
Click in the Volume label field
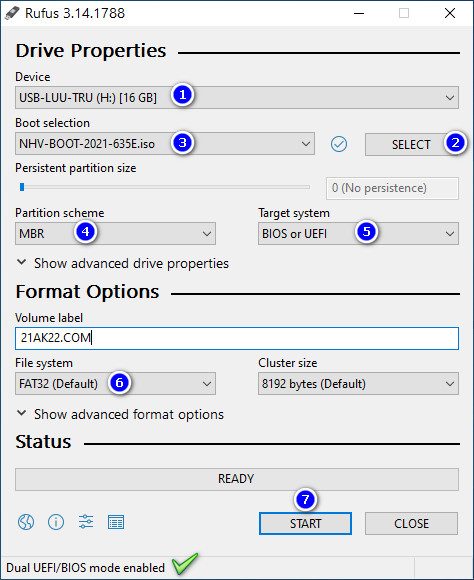point(237,338)
